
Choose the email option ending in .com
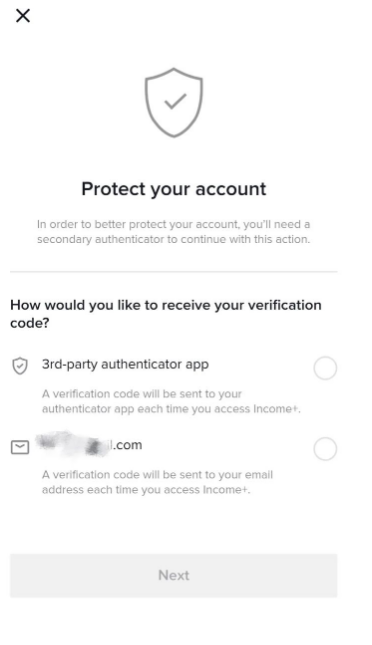[x=89, y=445]
